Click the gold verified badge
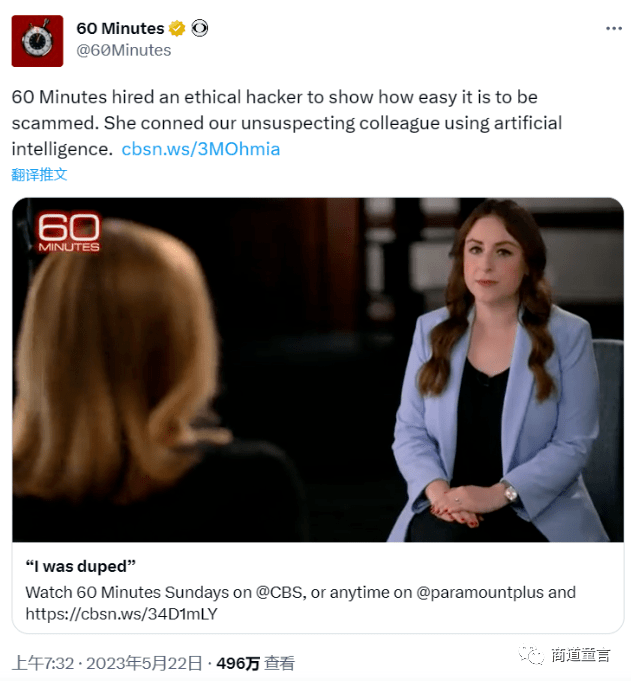 177,28
